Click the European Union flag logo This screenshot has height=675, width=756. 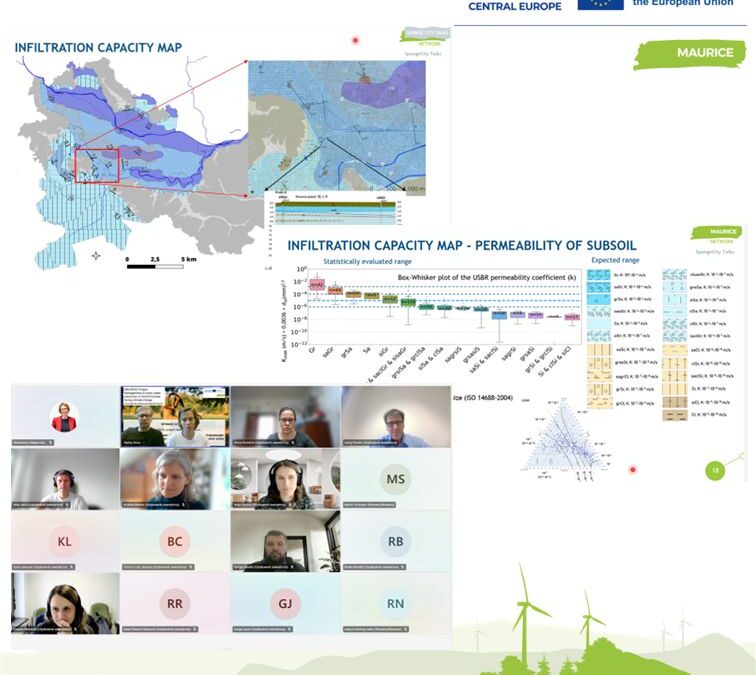[600, 4]
